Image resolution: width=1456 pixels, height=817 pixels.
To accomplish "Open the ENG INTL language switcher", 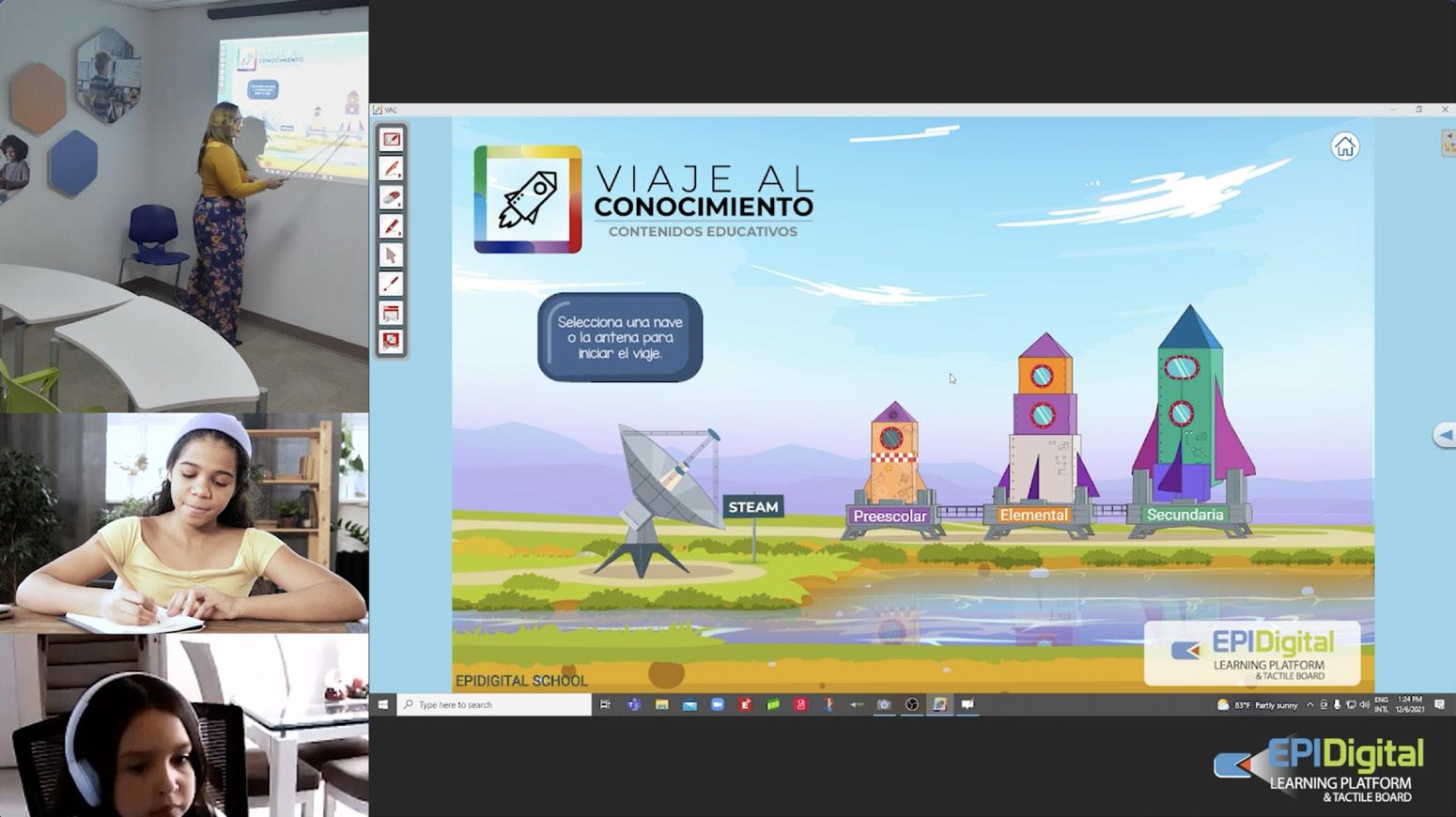I will pos(1381,704).
